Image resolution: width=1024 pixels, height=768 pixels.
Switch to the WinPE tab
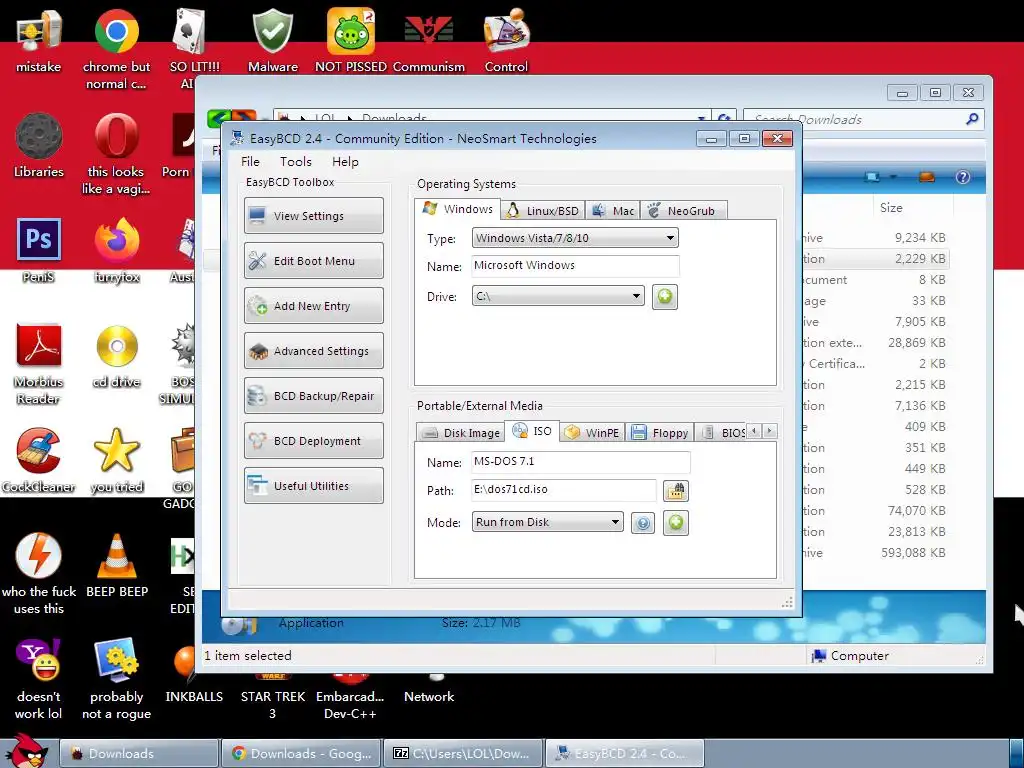[592, 433]
